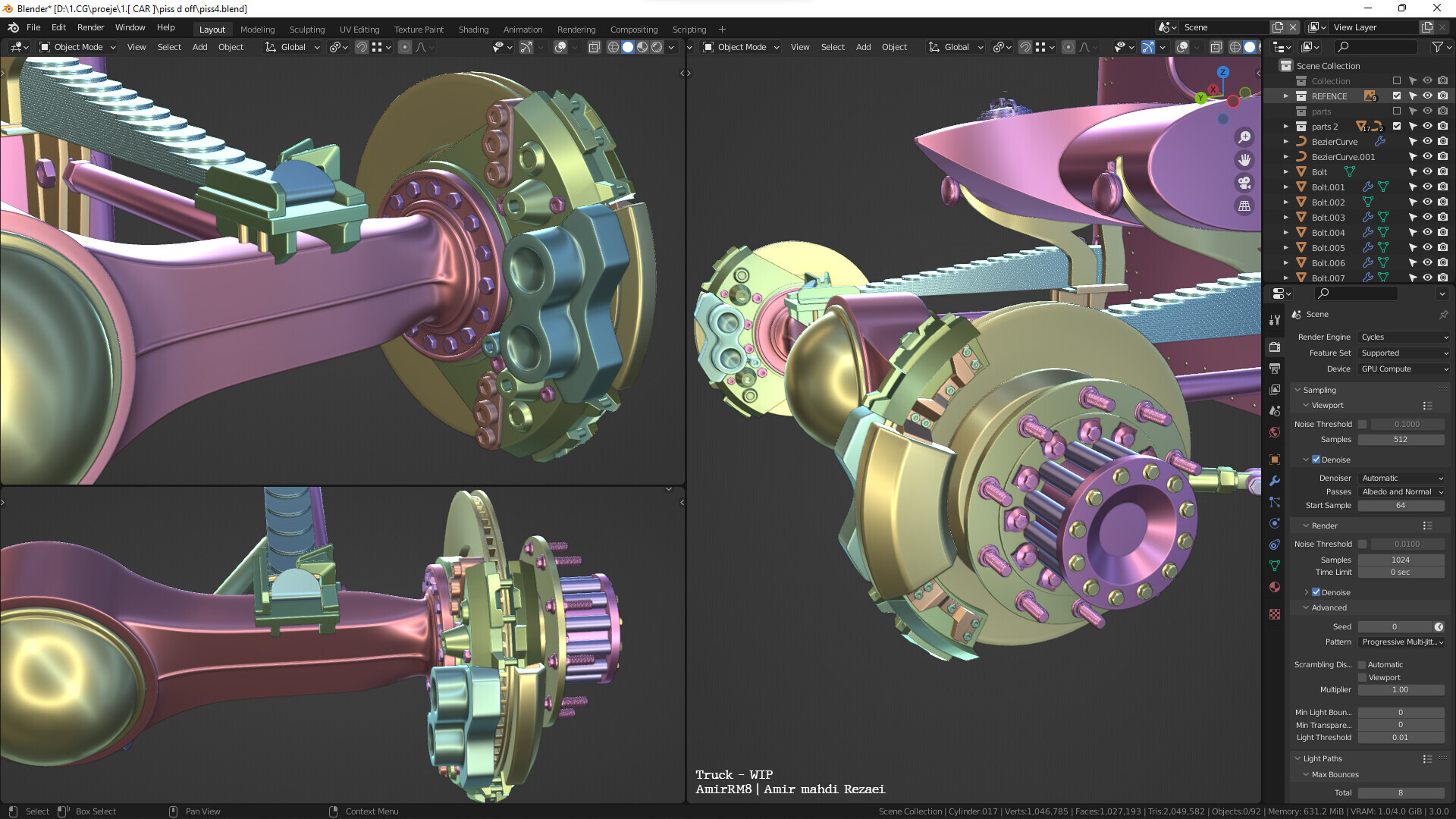Open the Modifier properties wrench tab
This screenshot has height=819, width=1456.
[x=1275, y=481]
